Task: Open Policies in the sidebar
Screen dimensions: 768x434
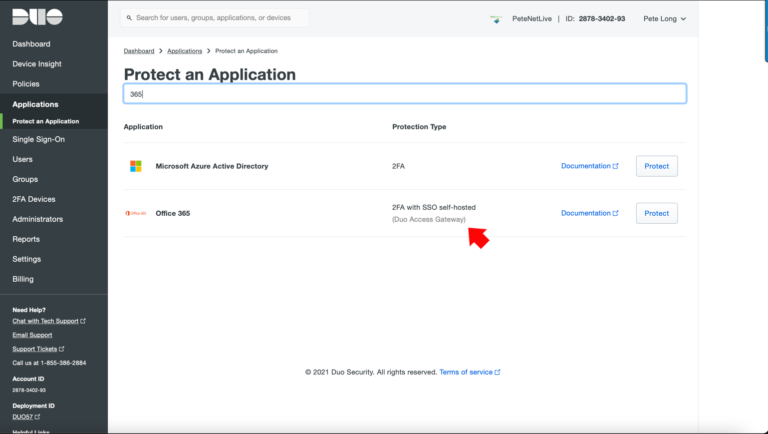Action: tap(26, 84)
